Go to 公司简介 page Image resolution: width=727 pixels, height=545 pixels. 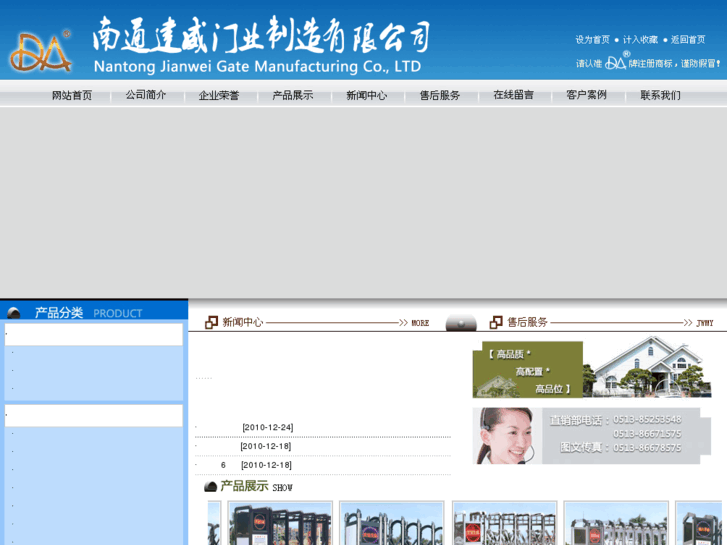146,95
